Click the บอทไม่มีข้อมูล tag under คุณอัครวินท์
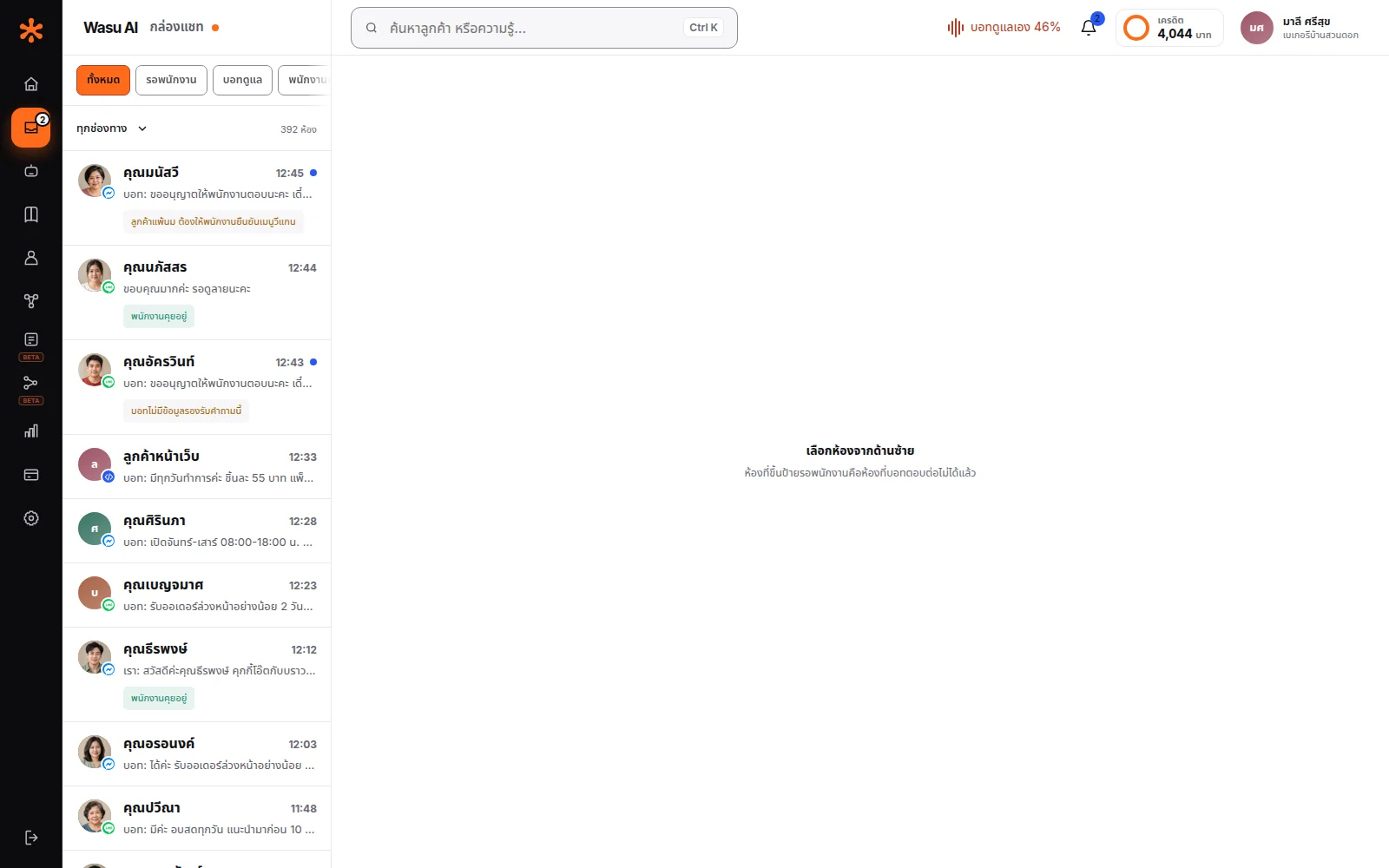1389x868 pixels. 186,411
